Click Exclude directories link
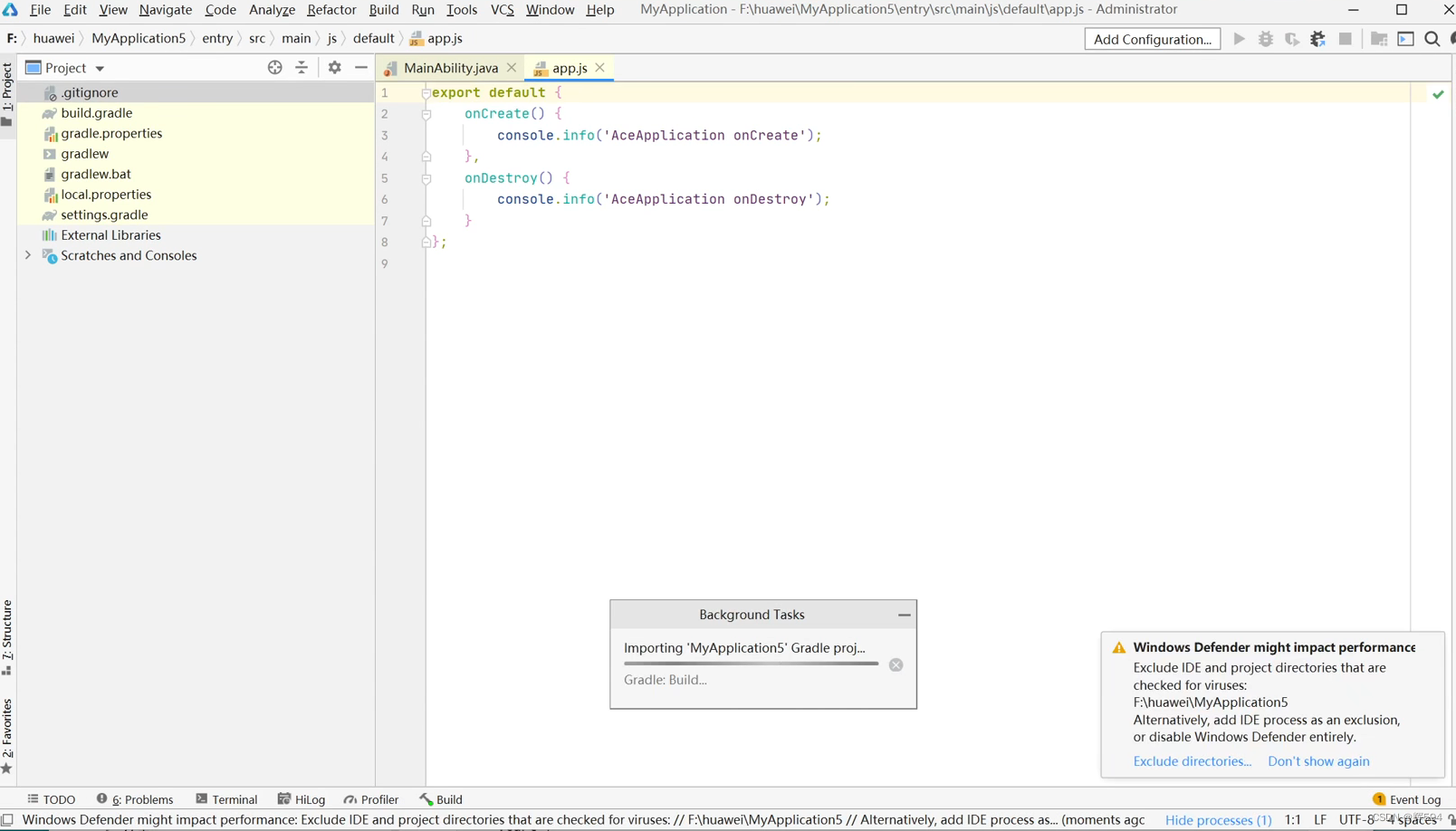This screenshot has width=1456, height=831. coord(1193,761)
